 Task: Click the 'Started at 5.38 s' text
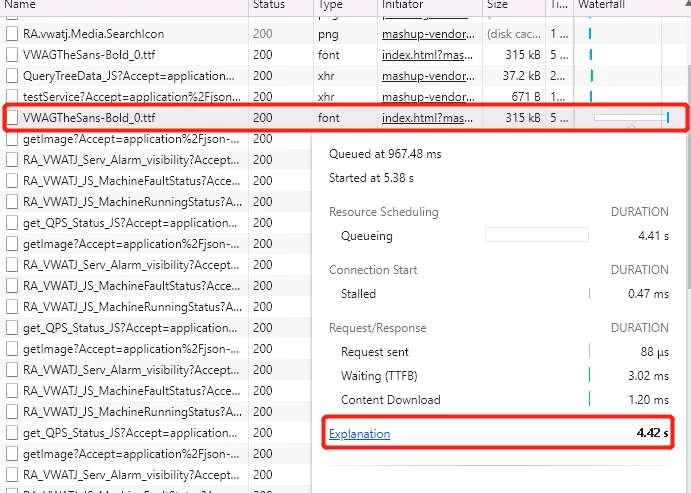click(x=371, y=178)
